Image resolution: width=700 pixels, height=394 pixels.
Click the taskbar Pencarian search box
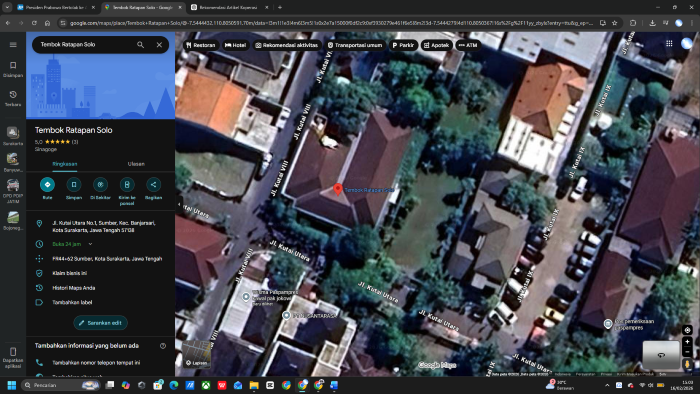tap(61, 385)
